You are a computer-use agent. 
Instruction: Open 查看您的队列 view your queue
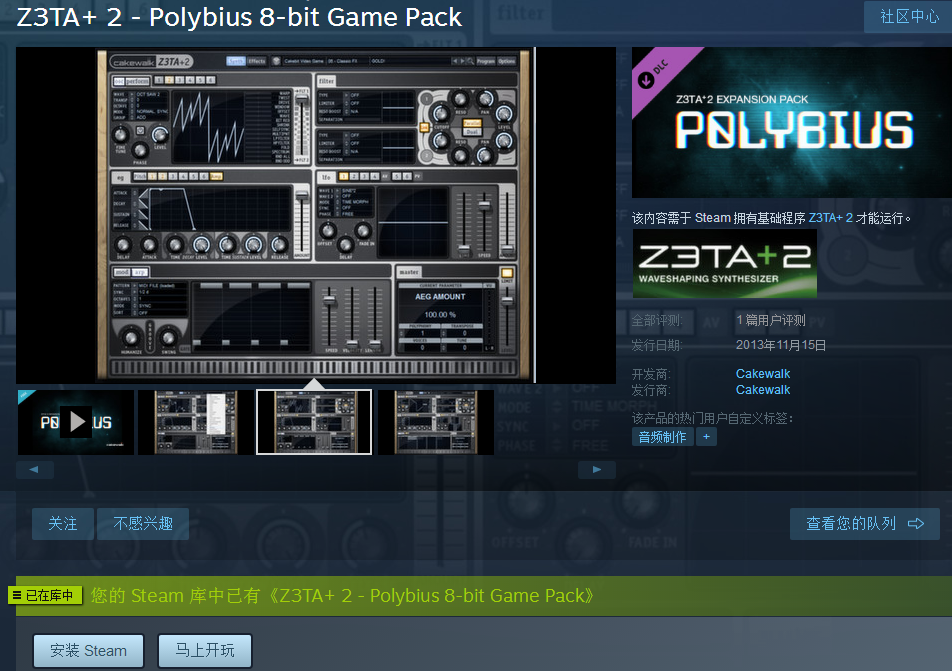click(x=865, y=524)
